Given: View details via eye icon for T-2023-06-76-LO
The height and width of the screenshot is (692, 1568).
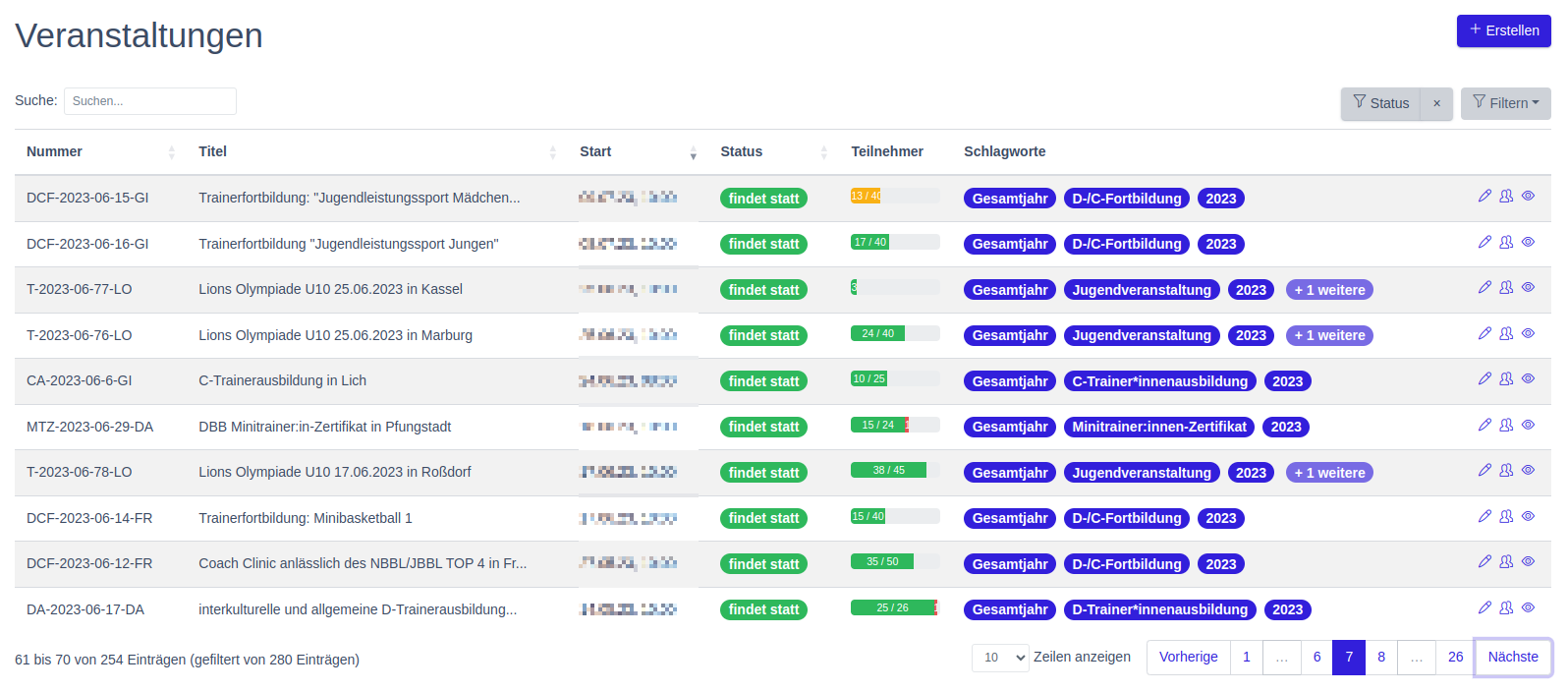Looking at the screenshot, I should [1528, 333].
